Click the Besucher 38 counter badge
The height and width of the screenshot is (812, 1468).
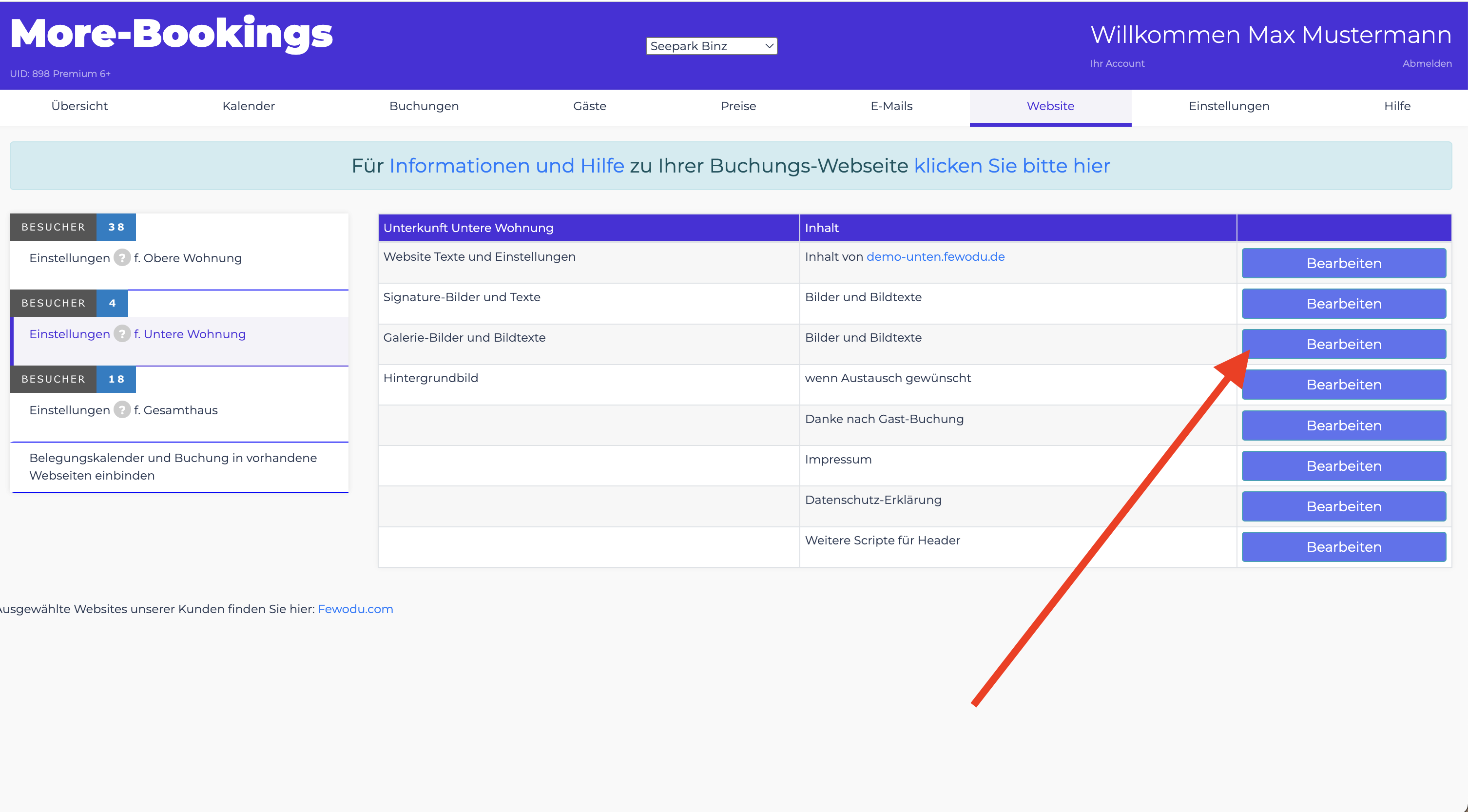(x=73, y=227)
